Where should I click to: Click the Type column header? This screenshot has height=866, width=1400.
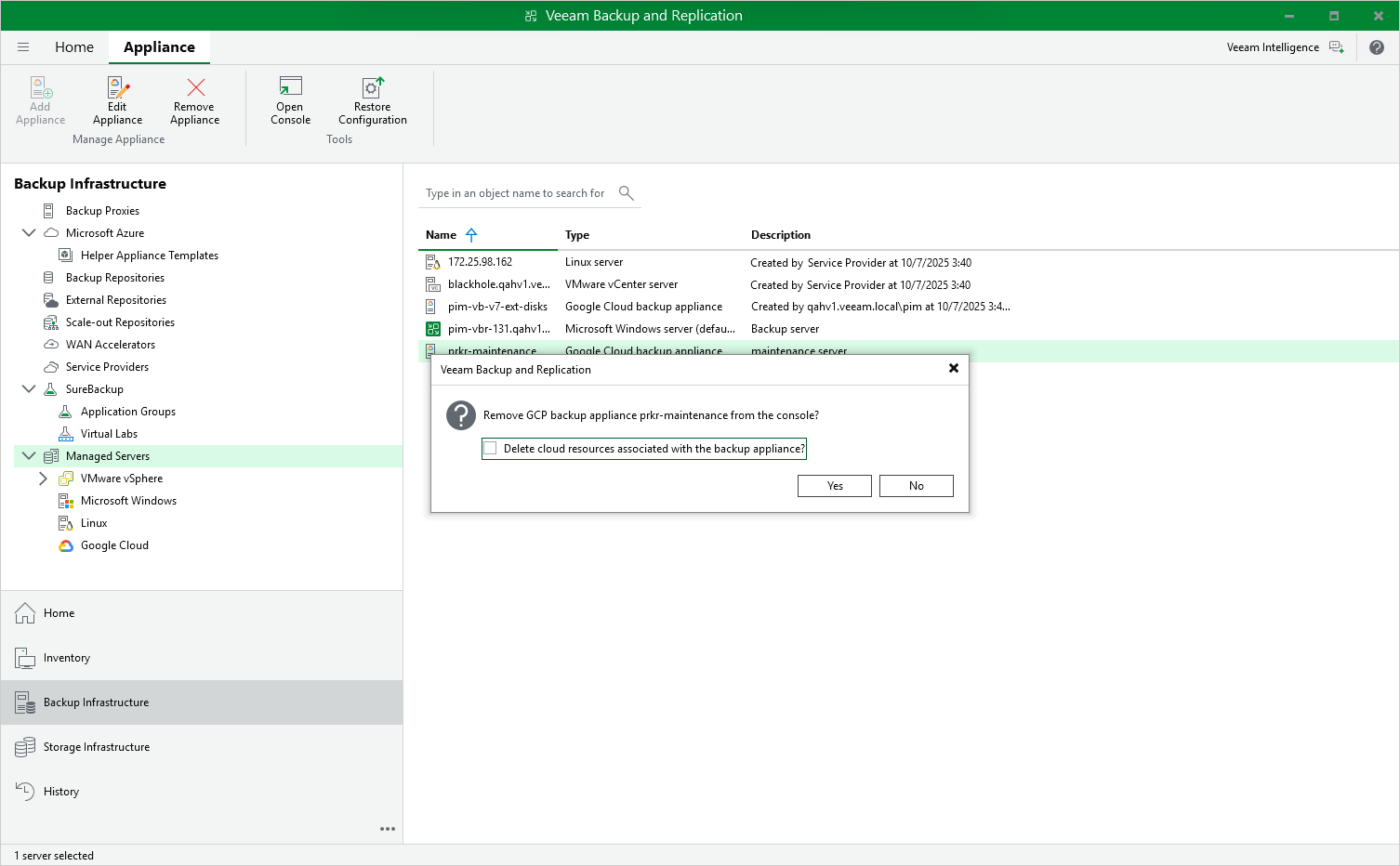click(x=577, y=235)
